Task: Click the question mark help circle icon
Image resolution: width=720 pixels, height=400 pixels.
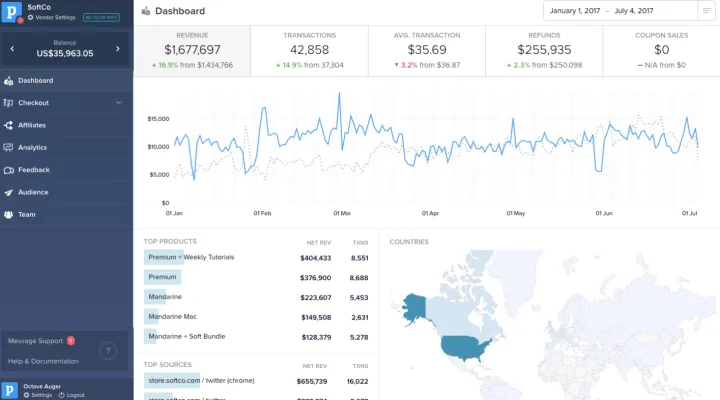Action: tap(108, 351)
